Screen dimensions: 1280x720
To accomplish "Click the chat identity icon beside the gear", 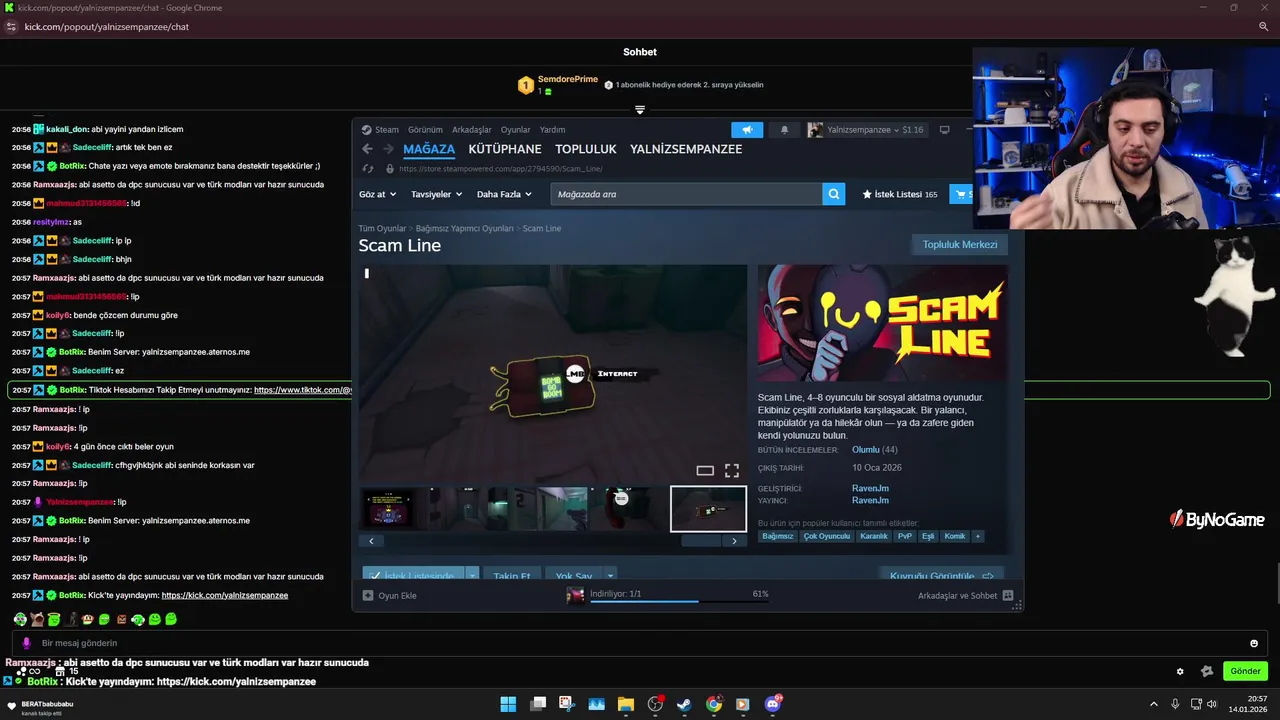I will (1207, 671).
